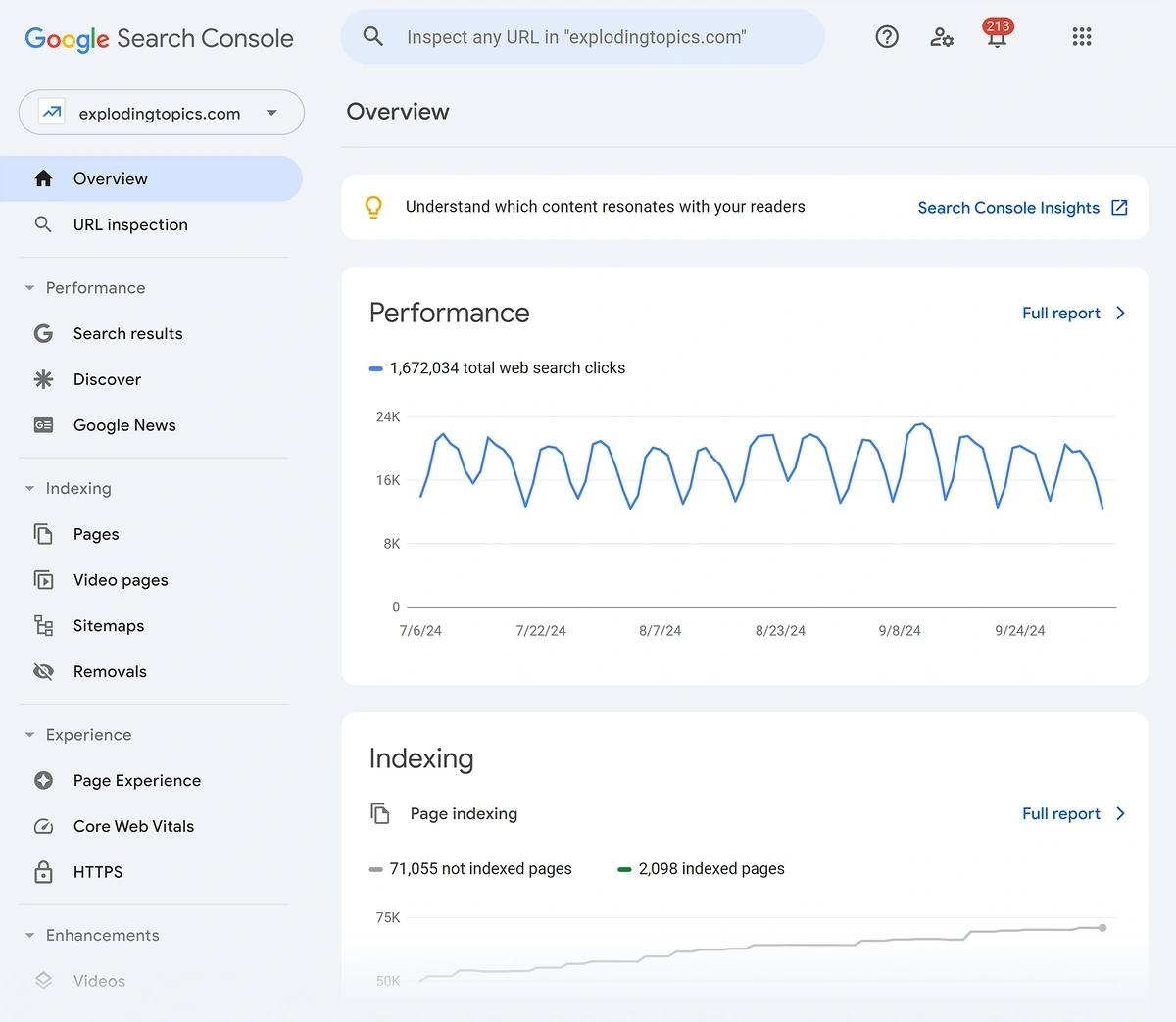The image size is (1176, 1022).
Task: Click the URL inspection magnifier icon
Action: click(43, 224)
